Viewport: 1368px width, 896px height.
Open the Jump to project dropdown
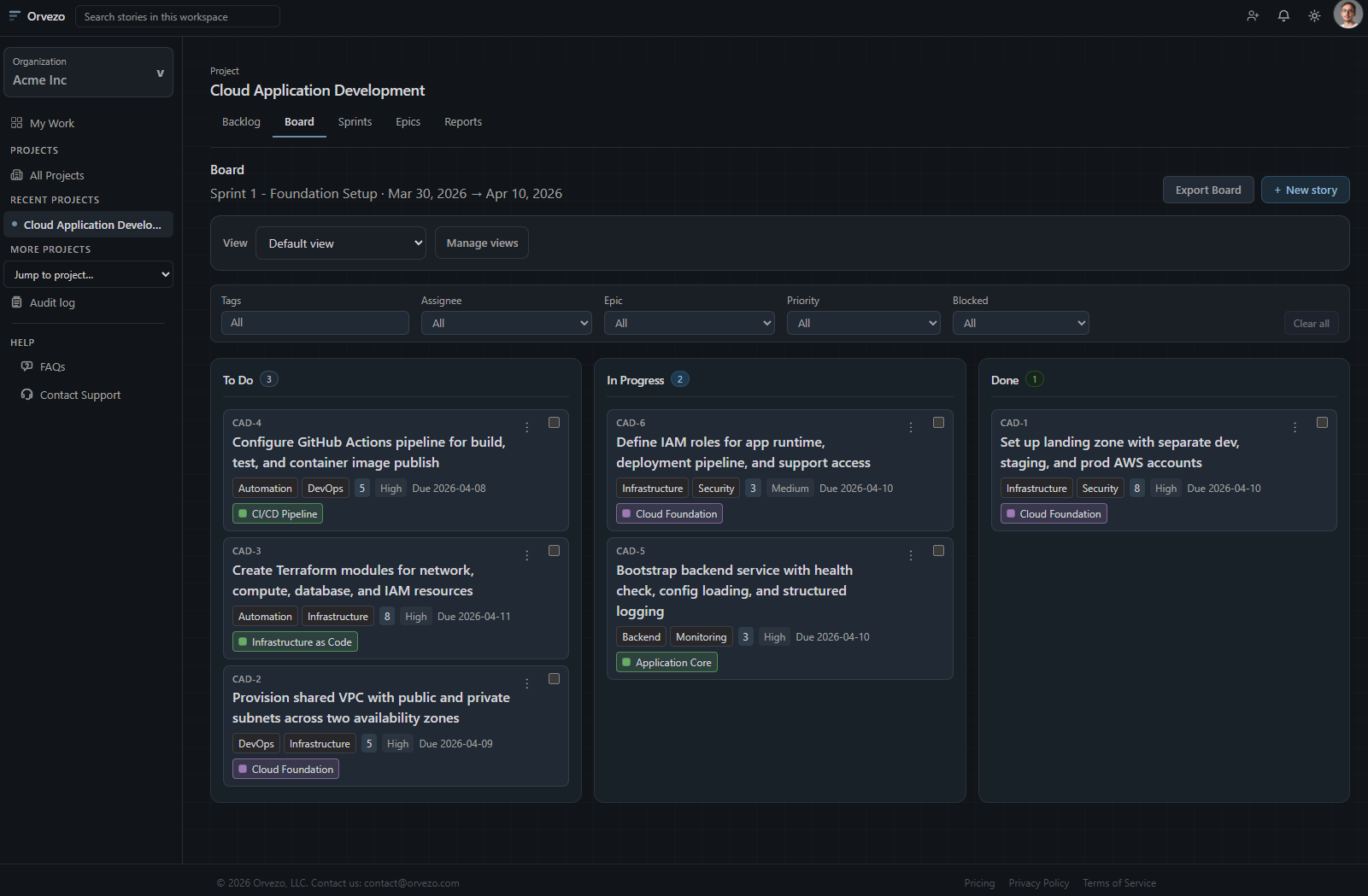[x=88, y=274]
